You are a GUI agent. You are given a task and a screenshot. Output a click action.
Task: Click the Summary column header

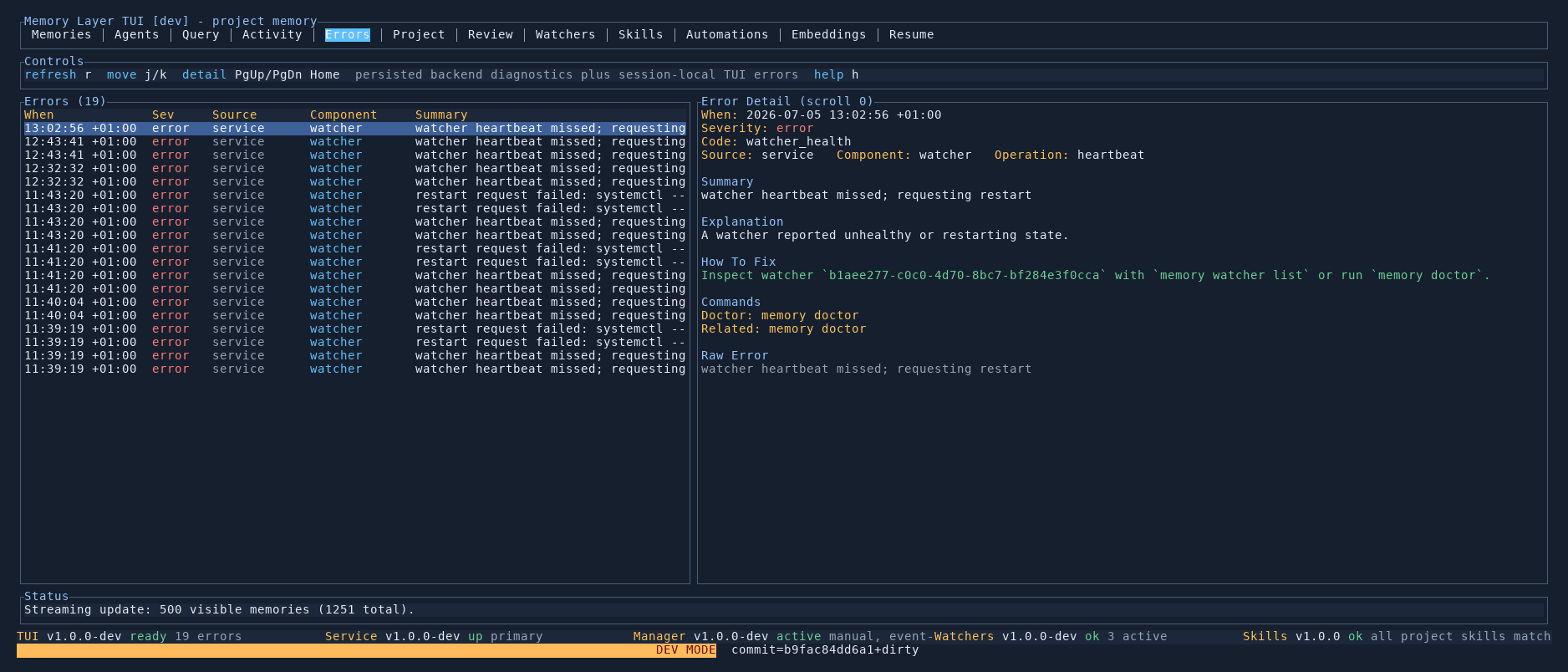tap(441, 115)
